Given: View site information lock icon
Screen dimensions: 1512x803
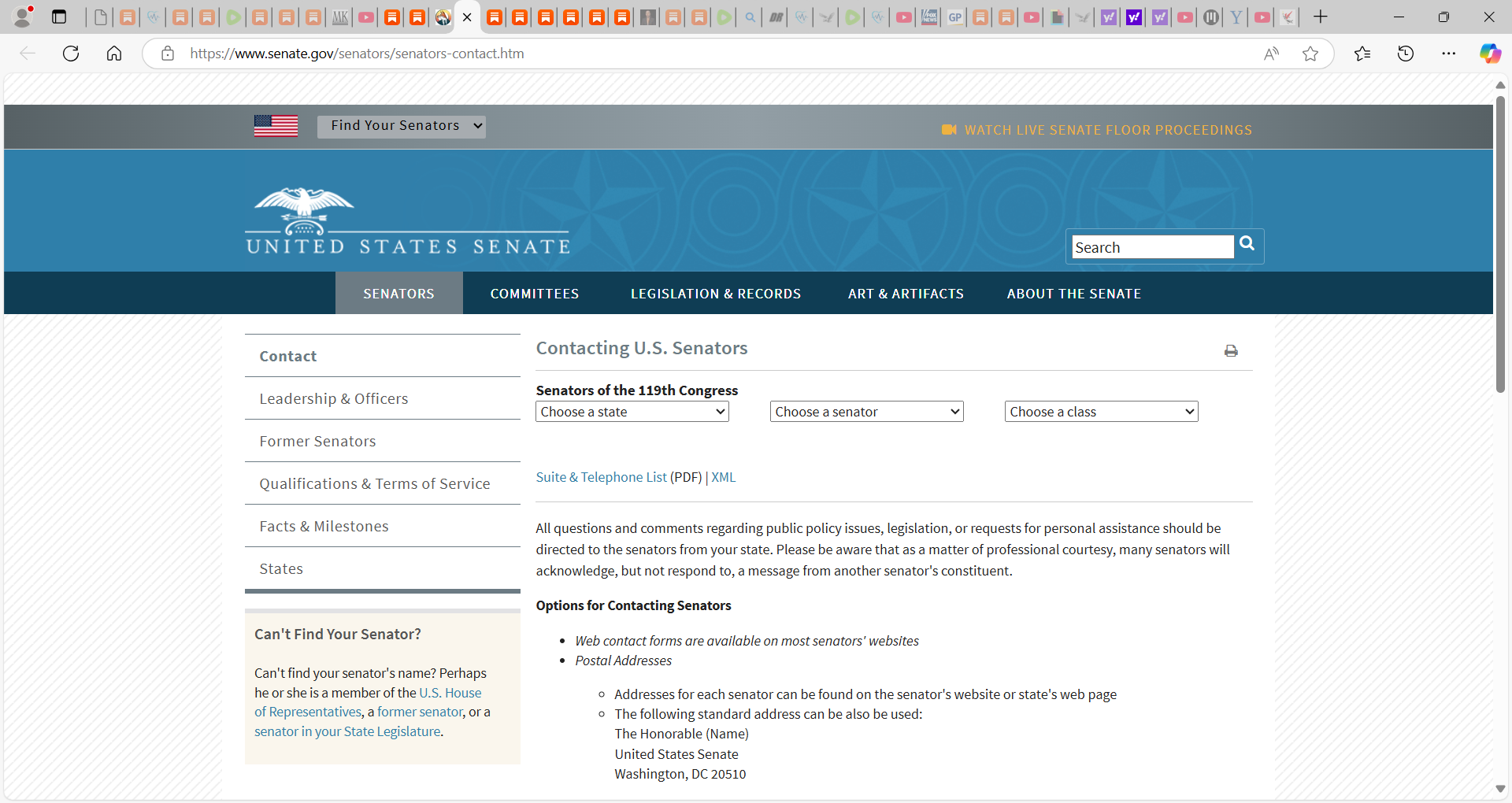Looking at the screenshot, I should point(167,54).
